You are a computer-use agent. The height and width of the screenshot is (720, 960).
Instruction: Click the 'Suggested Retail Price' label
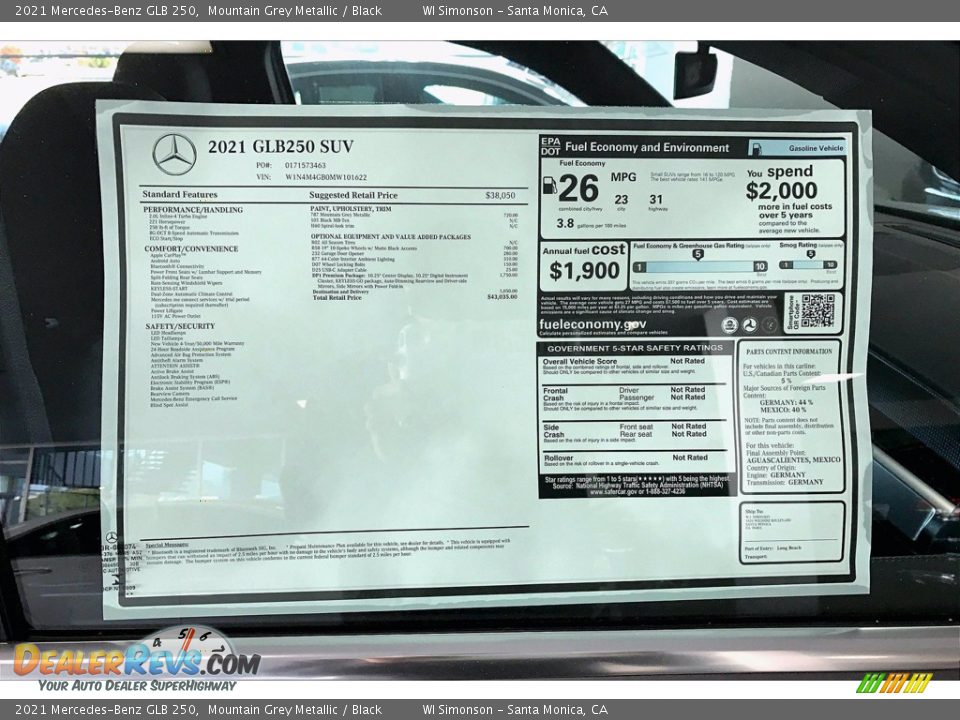point(353,195)
